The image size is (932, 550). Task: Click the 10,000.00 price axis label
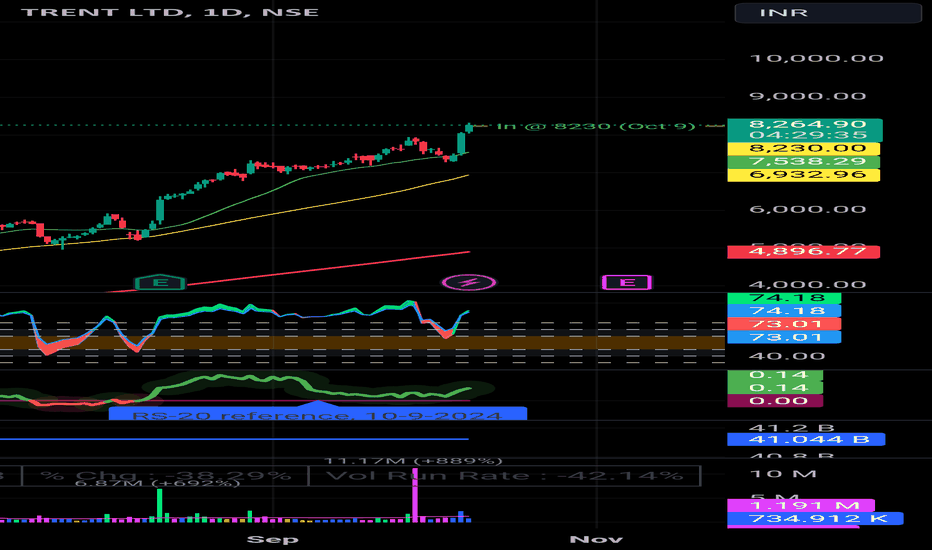817,58
